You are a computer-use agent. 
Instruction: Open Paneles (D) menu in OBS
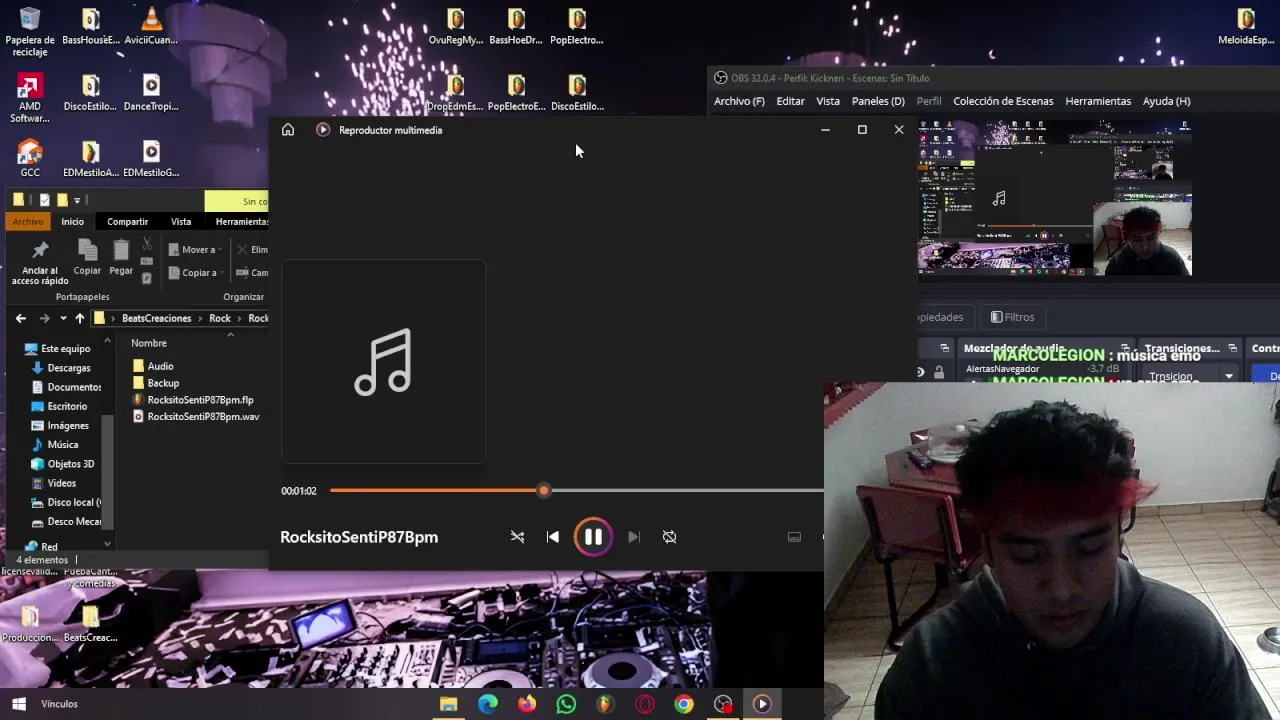[878, 101]
